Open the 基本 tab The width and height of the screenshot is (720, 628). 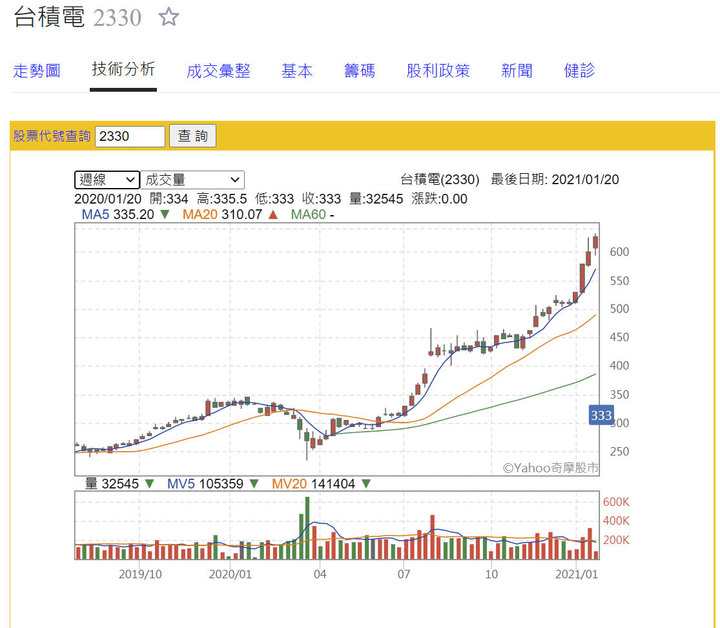coord(297,71)
